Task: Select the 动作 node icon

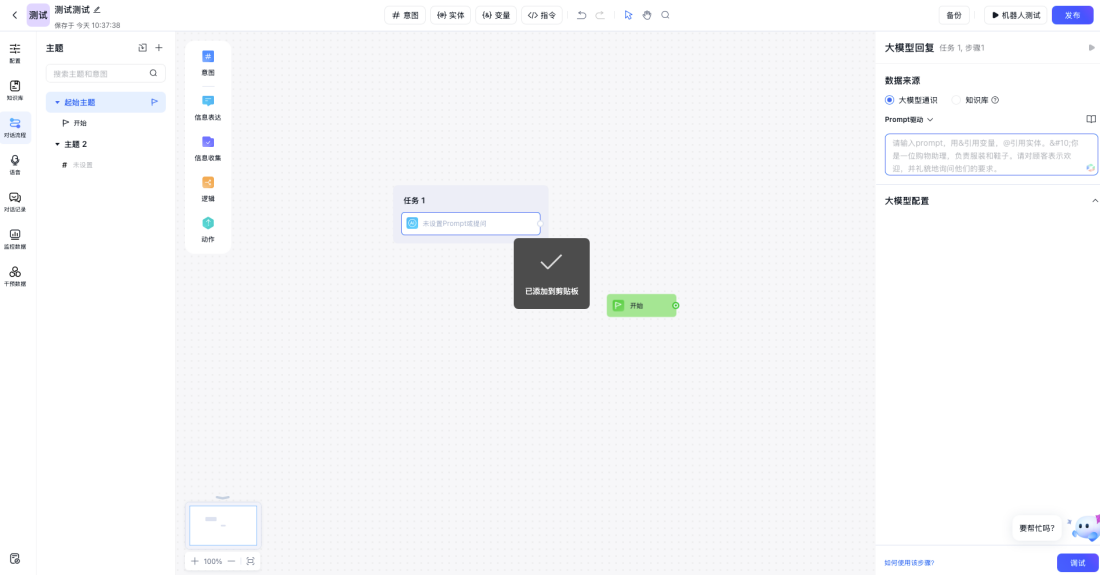Action: coord(208,223)
